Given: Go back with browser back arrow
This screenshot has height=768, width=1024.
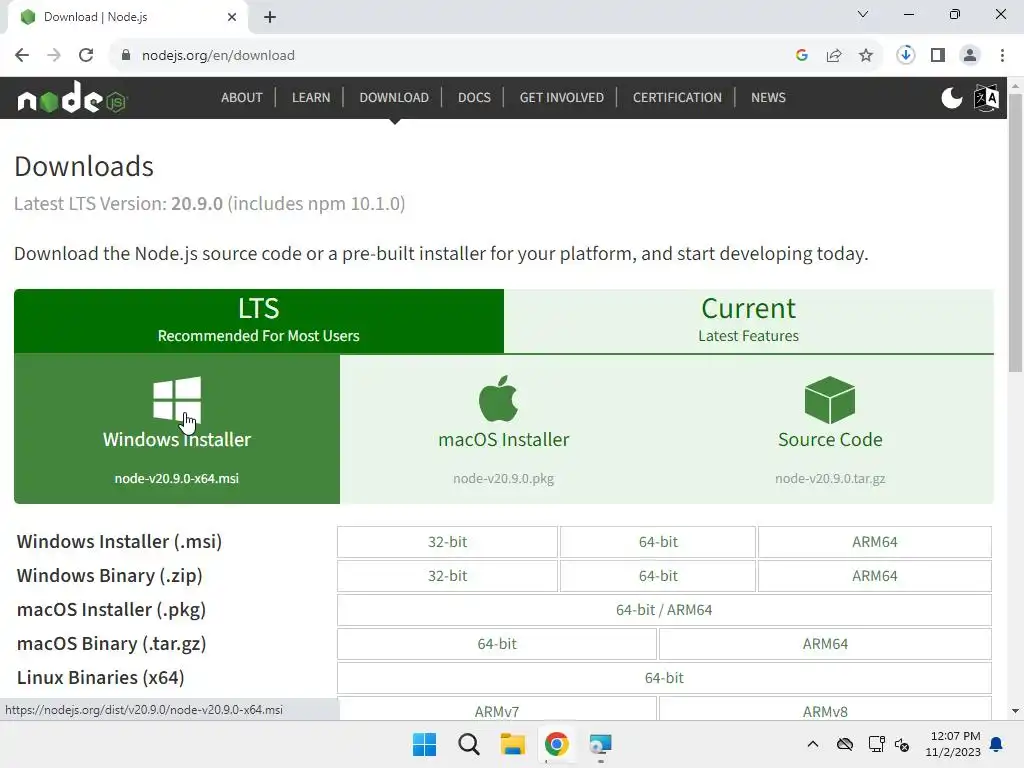Looking at the screenshot, I should tap(22, 56).
